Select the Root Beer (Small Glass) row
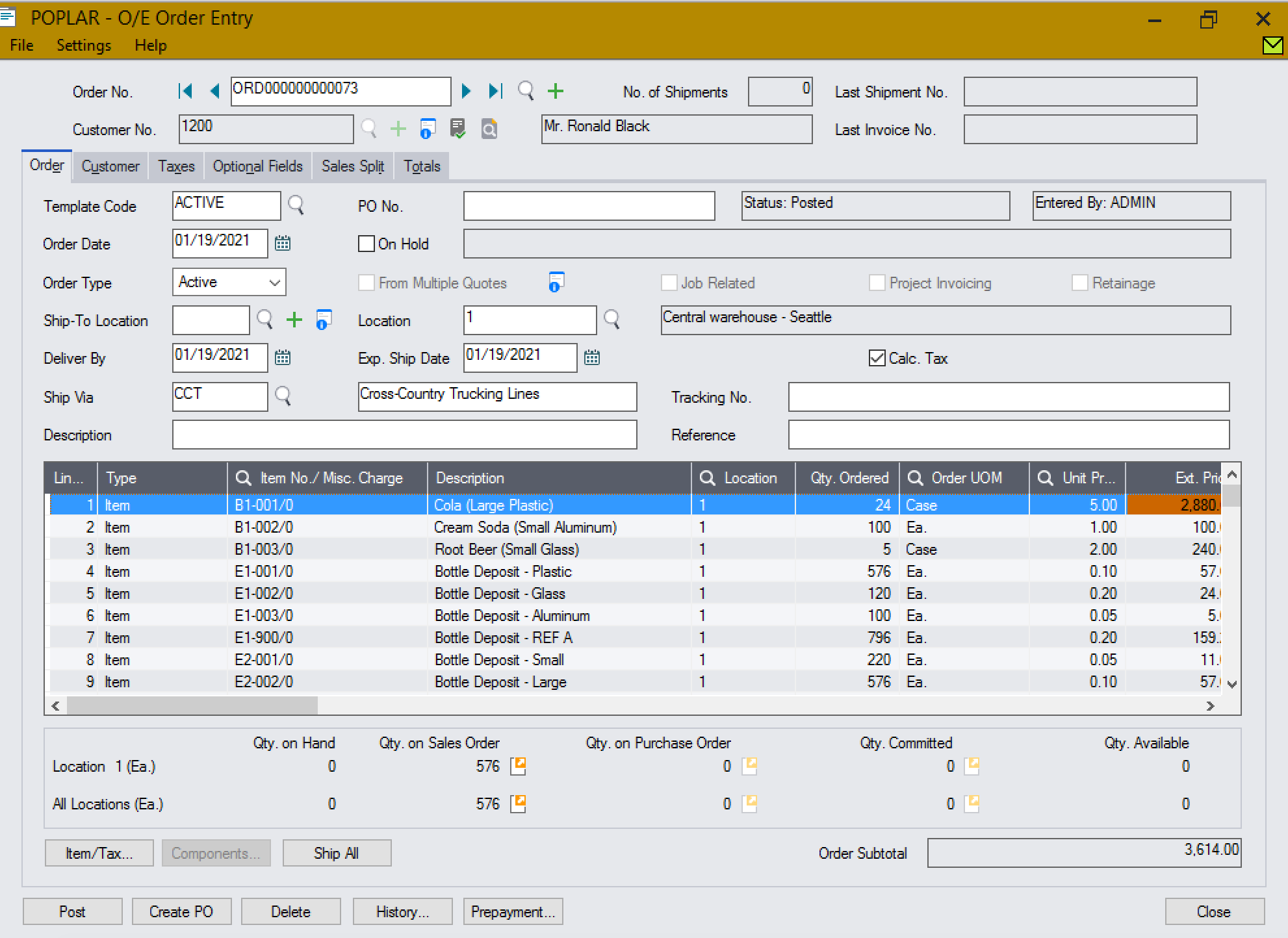1288x938 pixels. (636, 550)
